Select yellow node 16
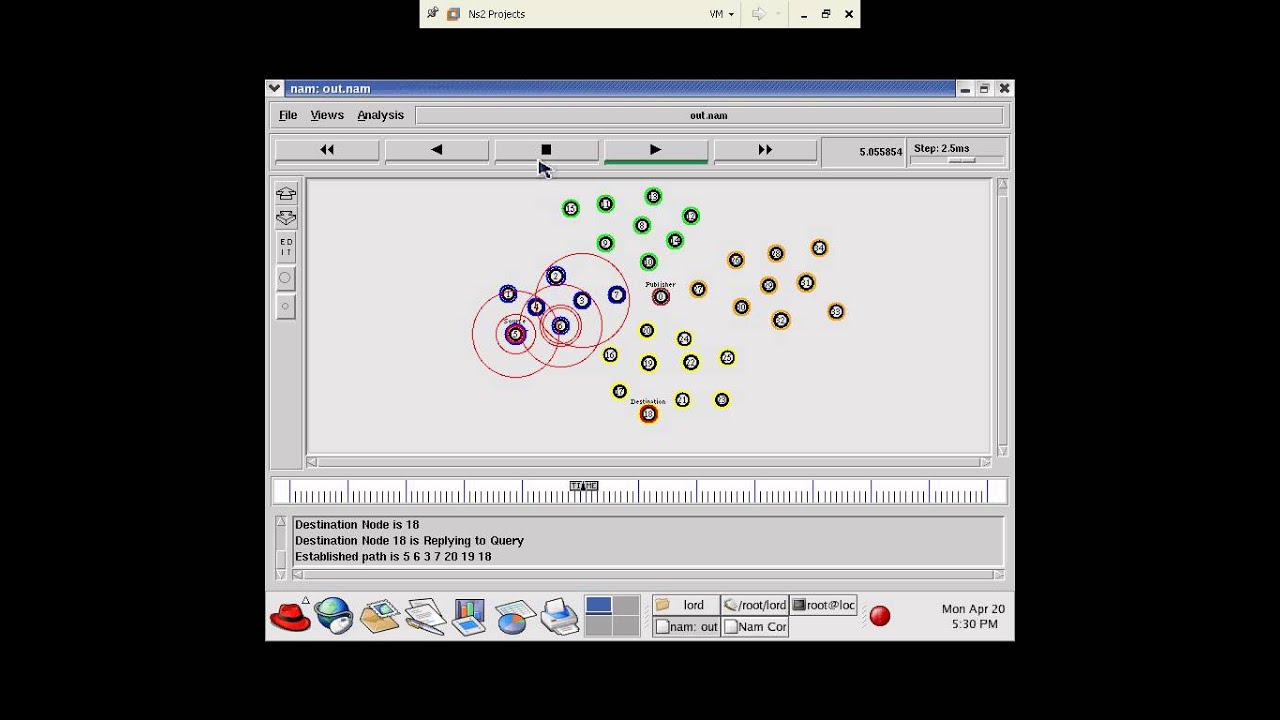 tap(610, 355)
